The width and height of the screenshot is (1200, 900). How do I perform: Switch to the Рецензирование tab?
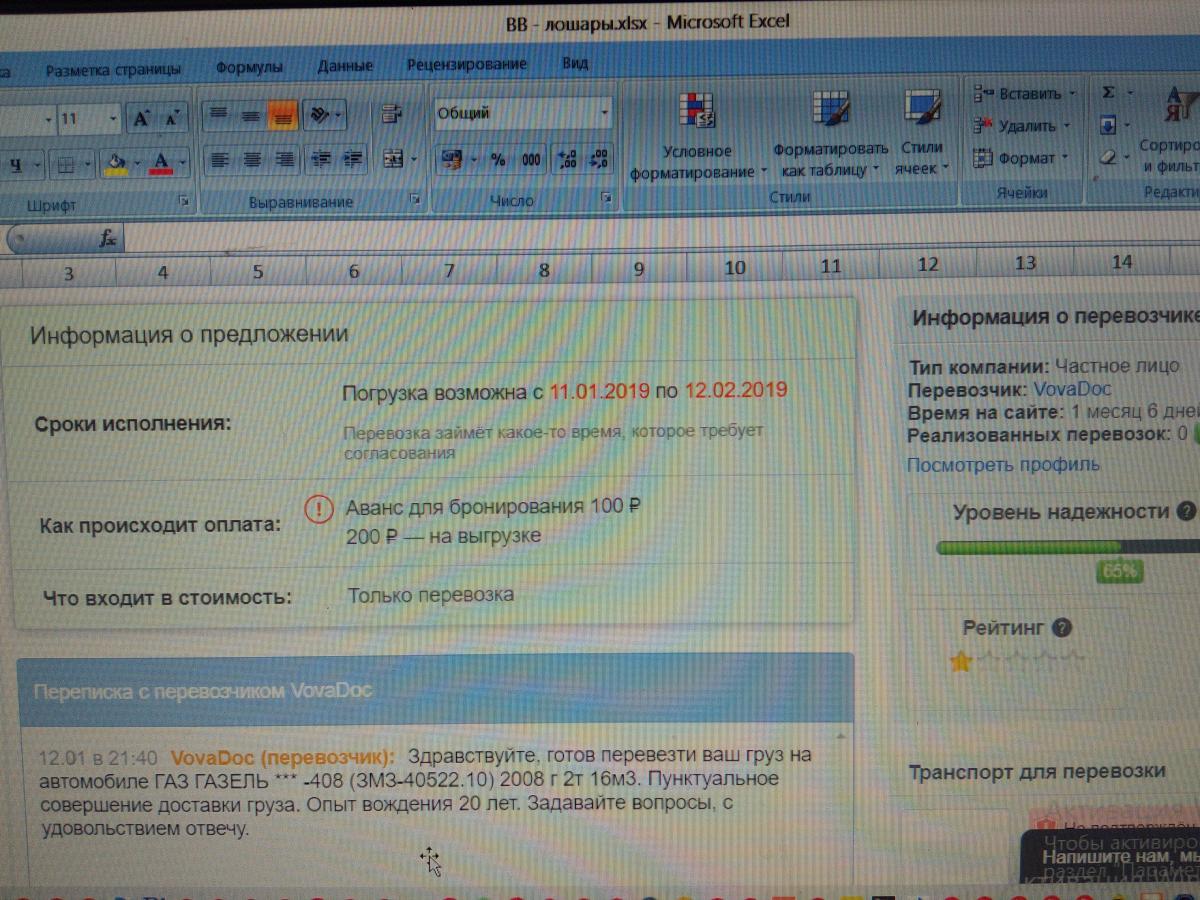(x=466, y=64)
